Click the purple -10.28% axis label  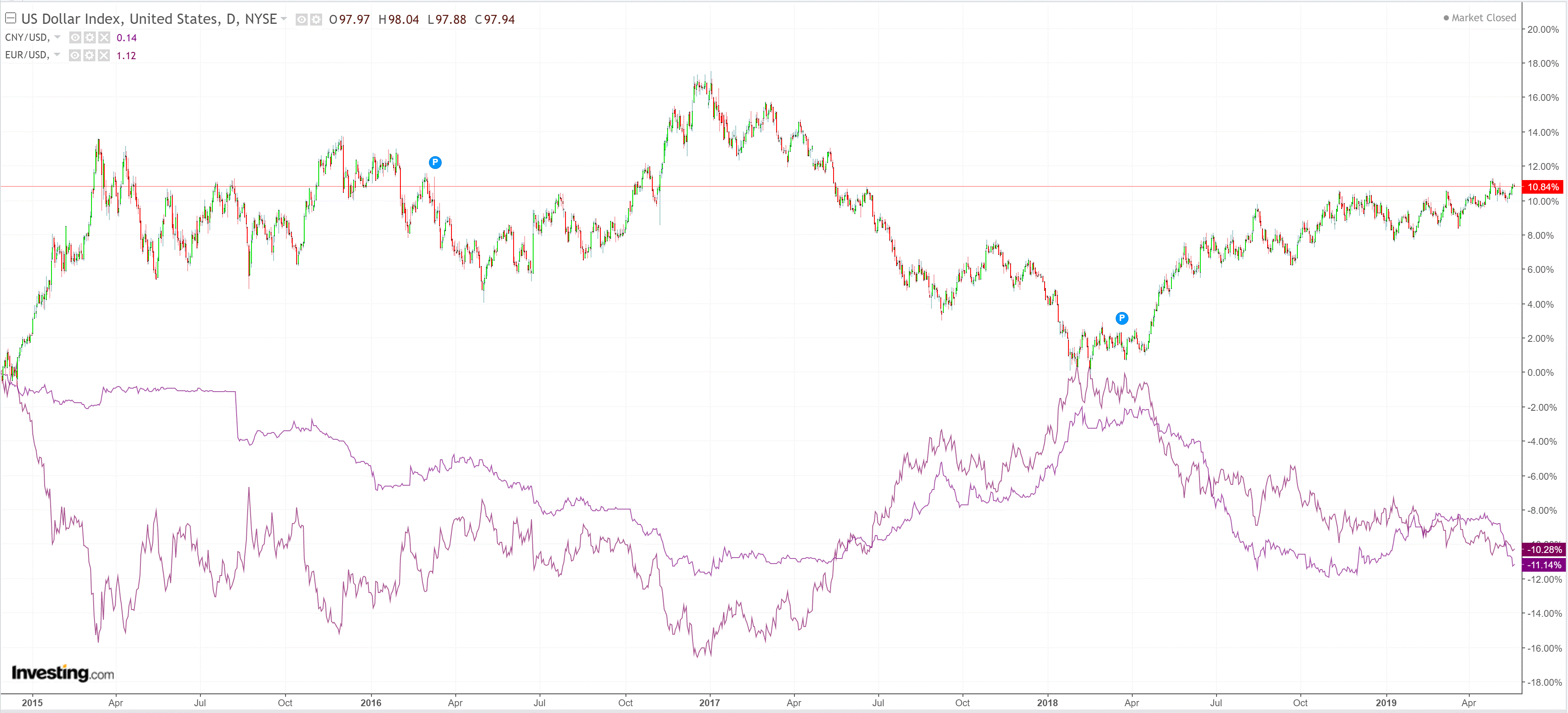(x=1544, y=549)
